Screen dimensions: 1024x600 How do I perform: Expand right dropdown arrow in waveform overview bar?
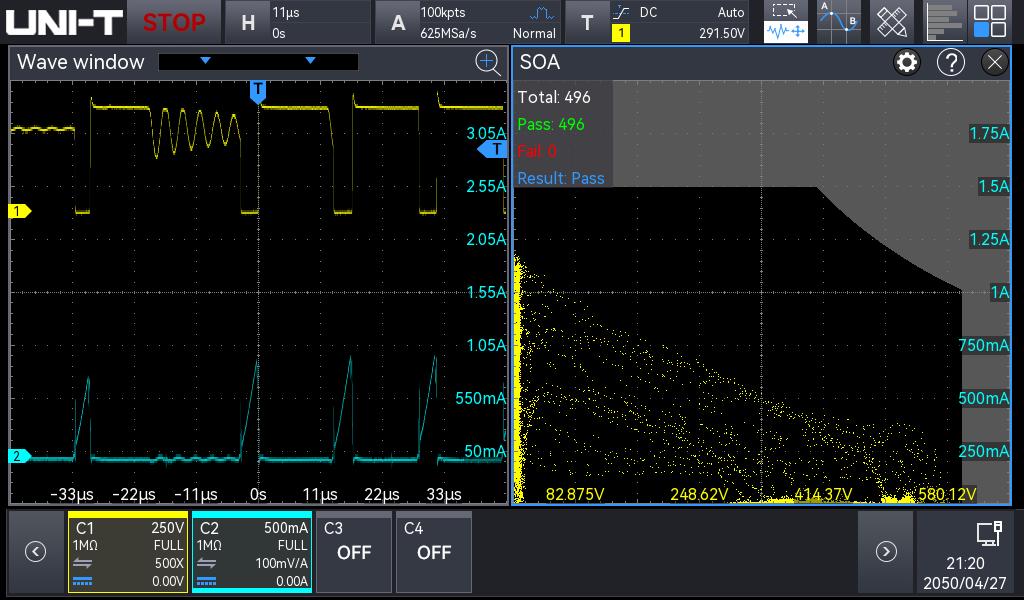tap(310, 61)
